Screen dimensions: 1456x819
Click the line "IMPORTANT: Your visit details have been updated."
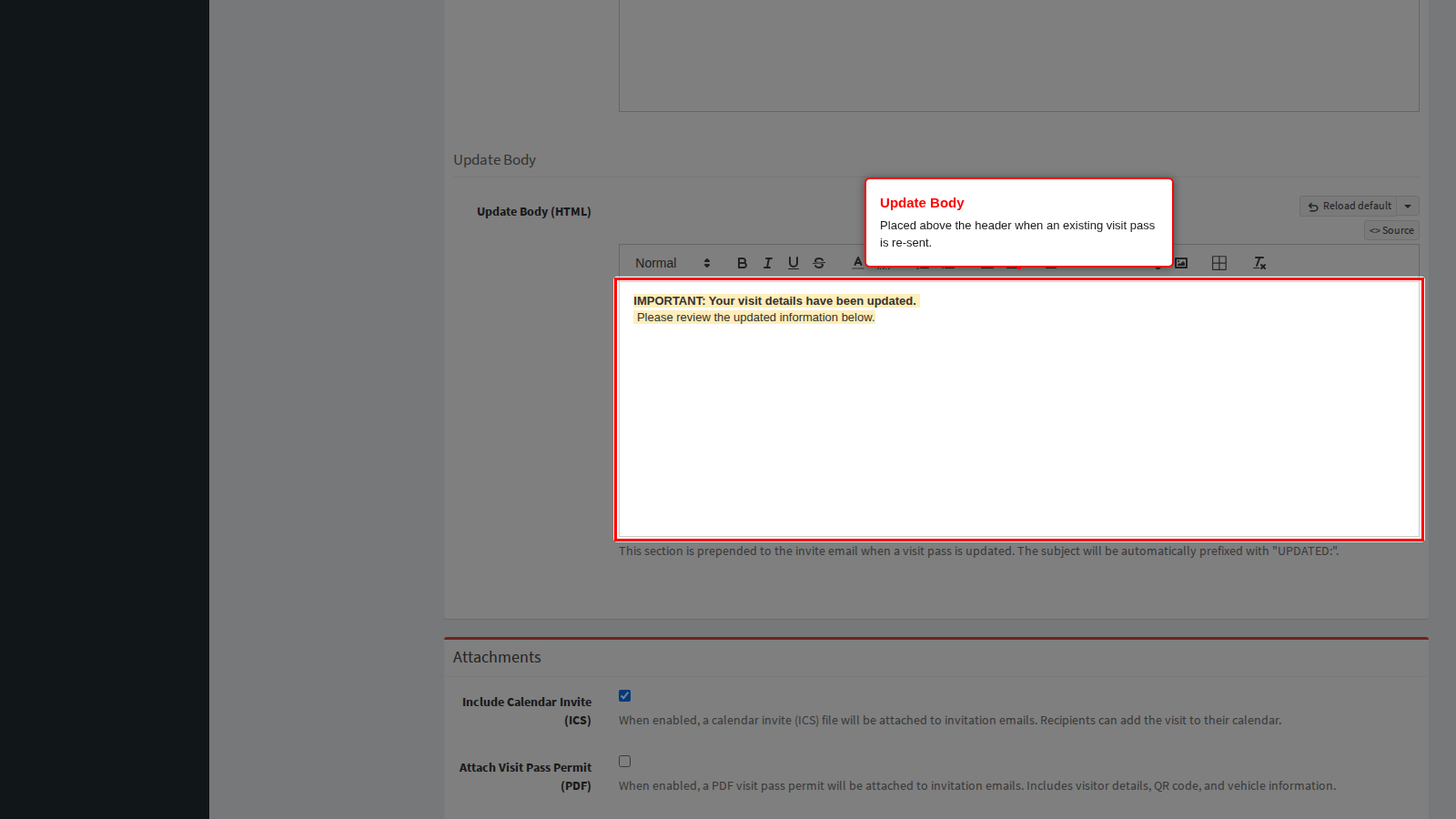point(775,301)
